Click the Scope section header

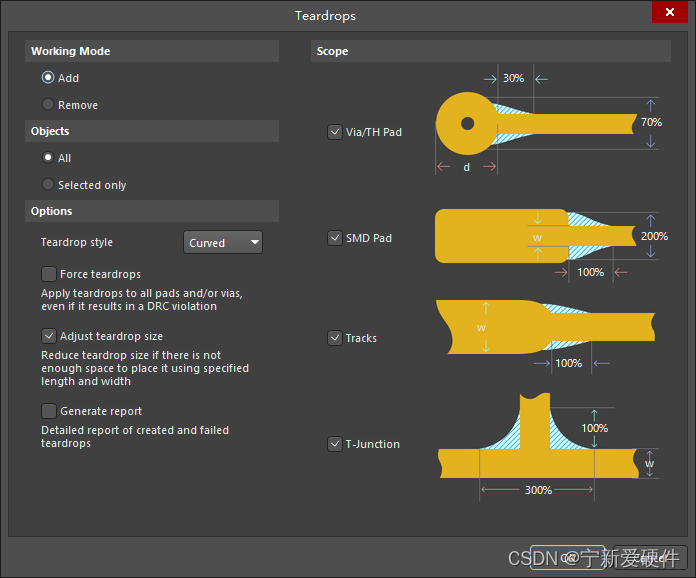pyautogui.click(x=490, y=51)
